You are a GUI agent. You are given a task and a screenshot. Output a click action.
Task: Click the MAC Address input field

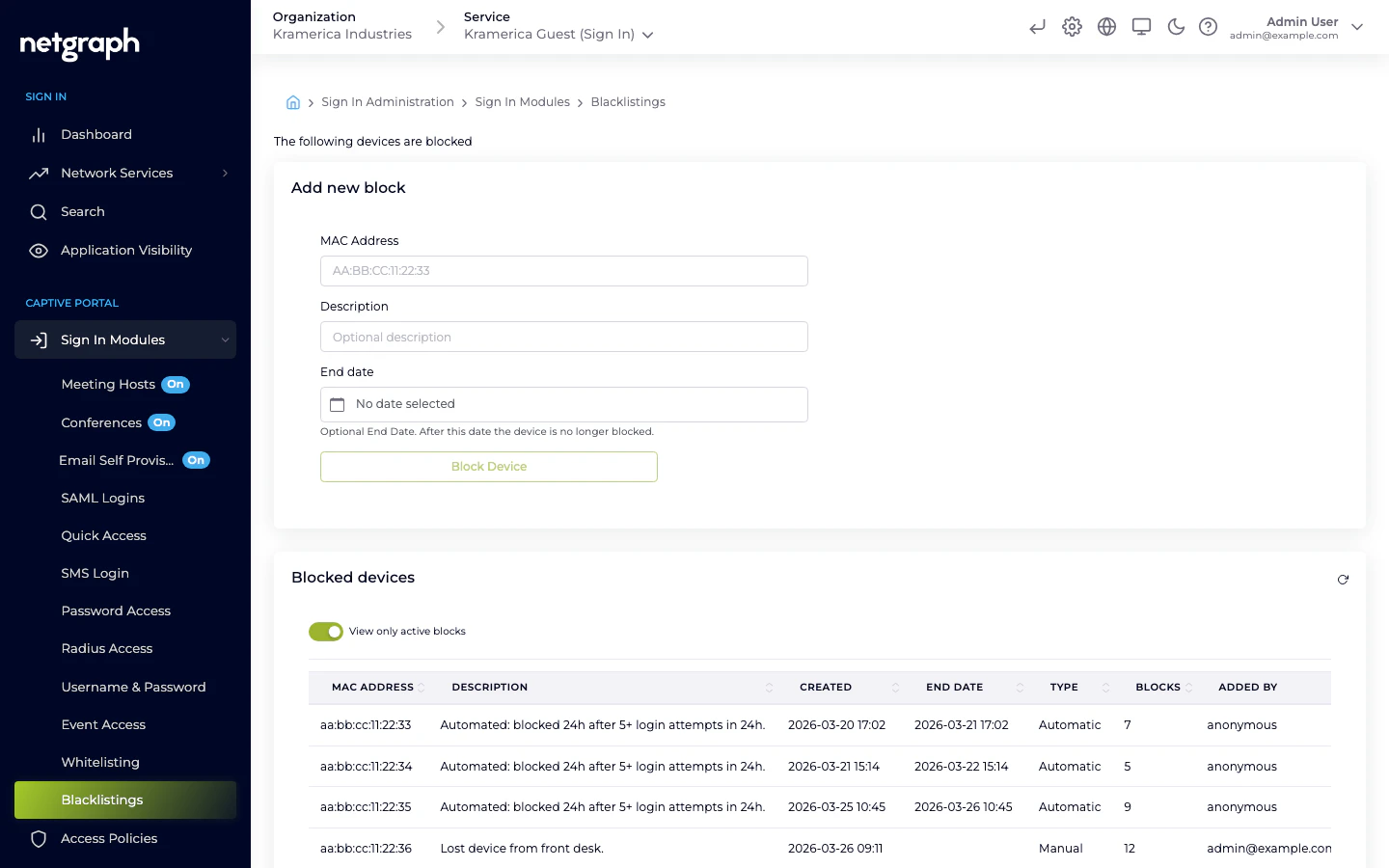click(563, 271)
